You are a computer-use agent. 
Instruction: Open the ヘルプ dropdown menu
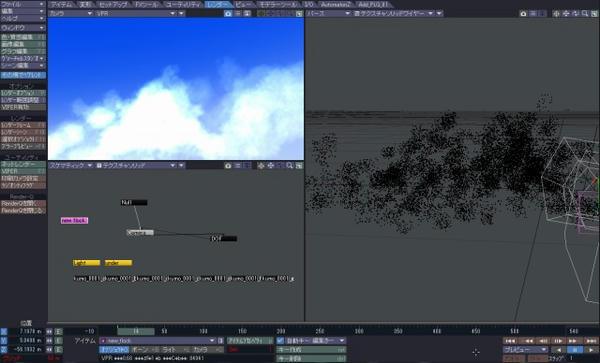[x=23, y=18]
